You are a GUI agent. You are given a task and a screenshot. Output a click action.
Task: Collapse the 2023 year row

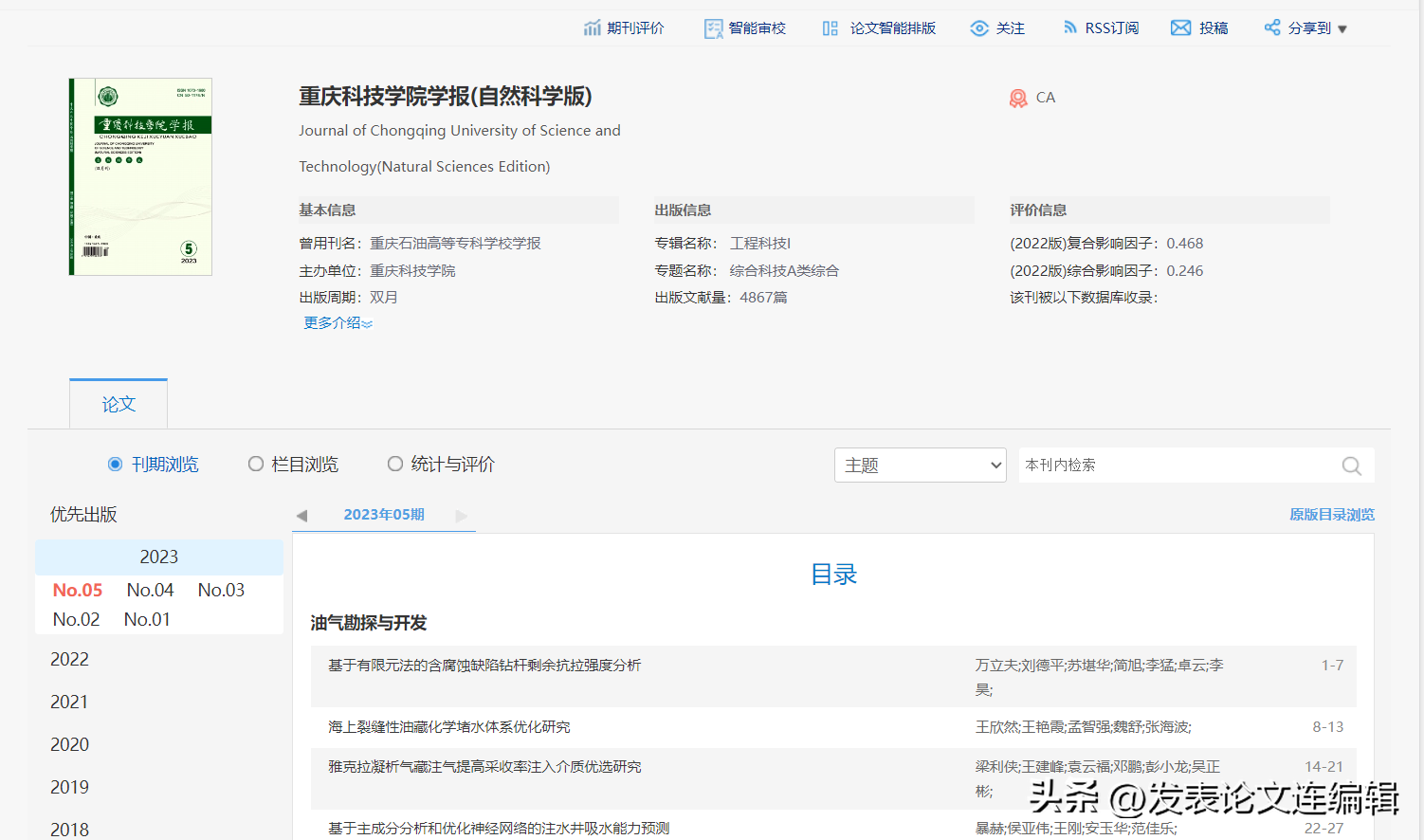[159, 557]
